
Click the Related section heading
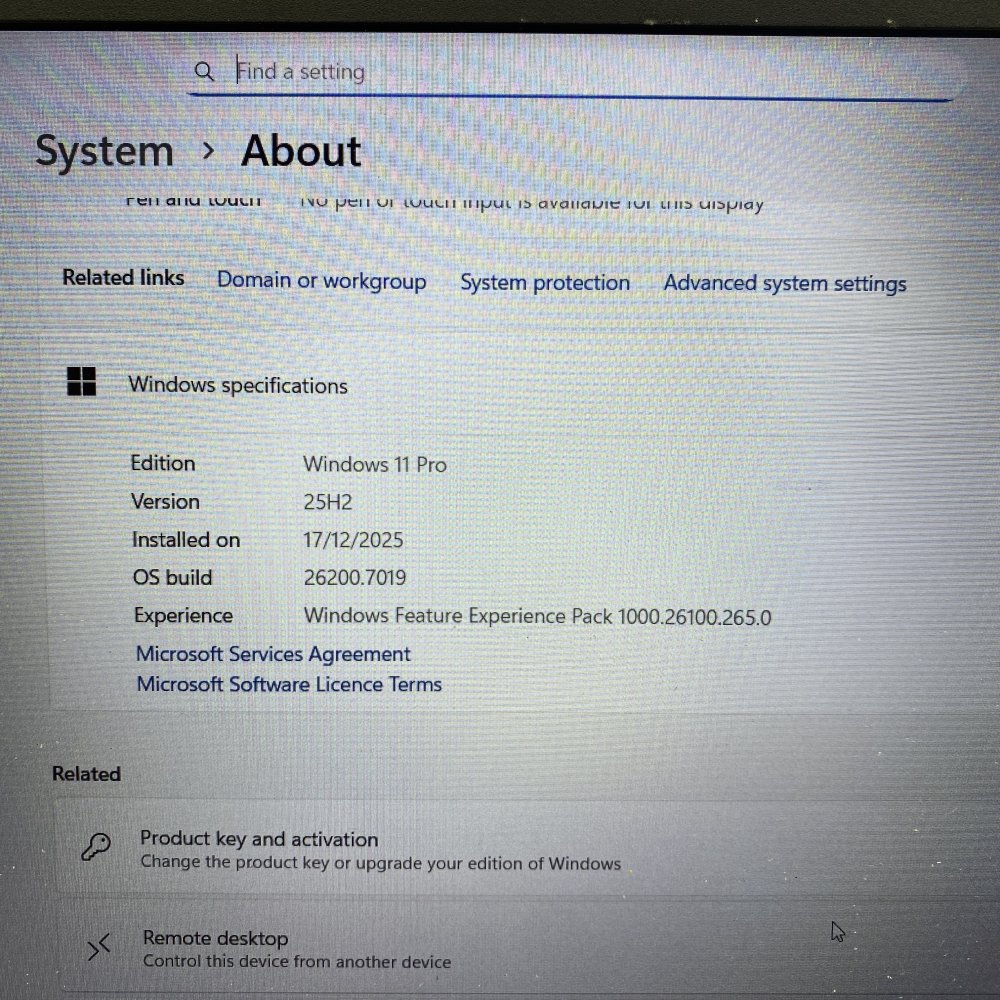(x=86, y=773)
